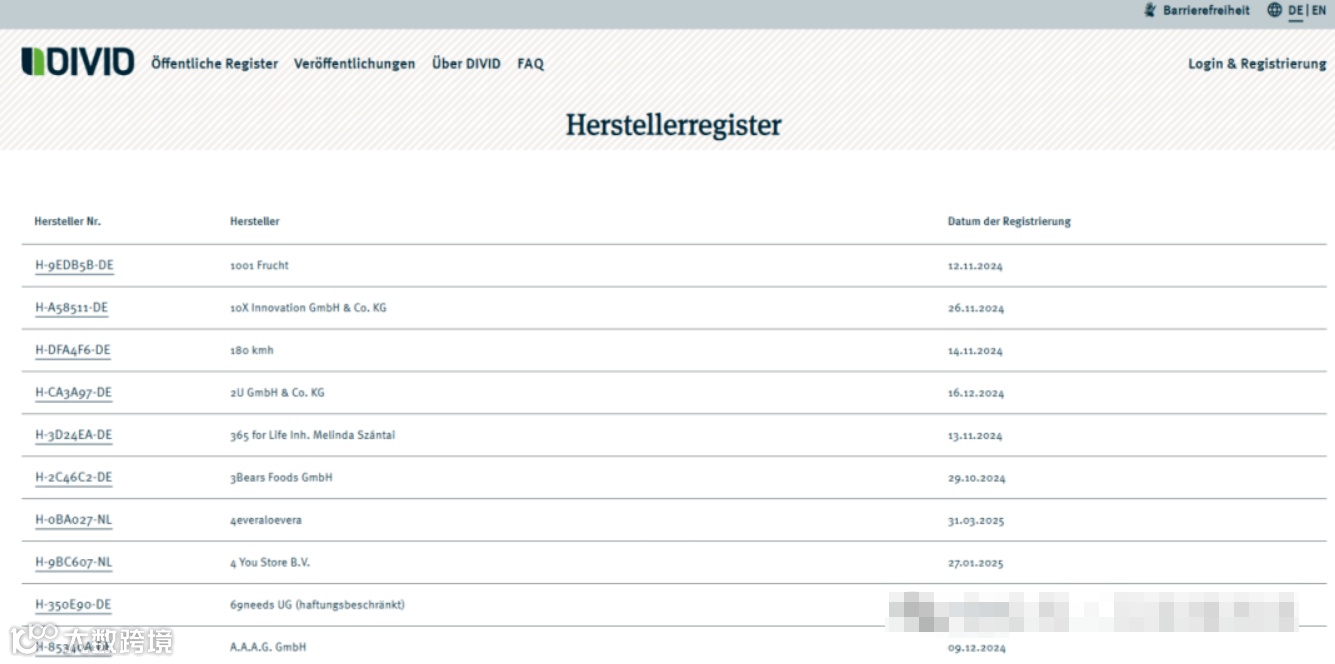Open manufacturer number H-0BA027-NL
Image resolution: width=1335 pixels, height=664 pixels.
(x=74, y=521)
